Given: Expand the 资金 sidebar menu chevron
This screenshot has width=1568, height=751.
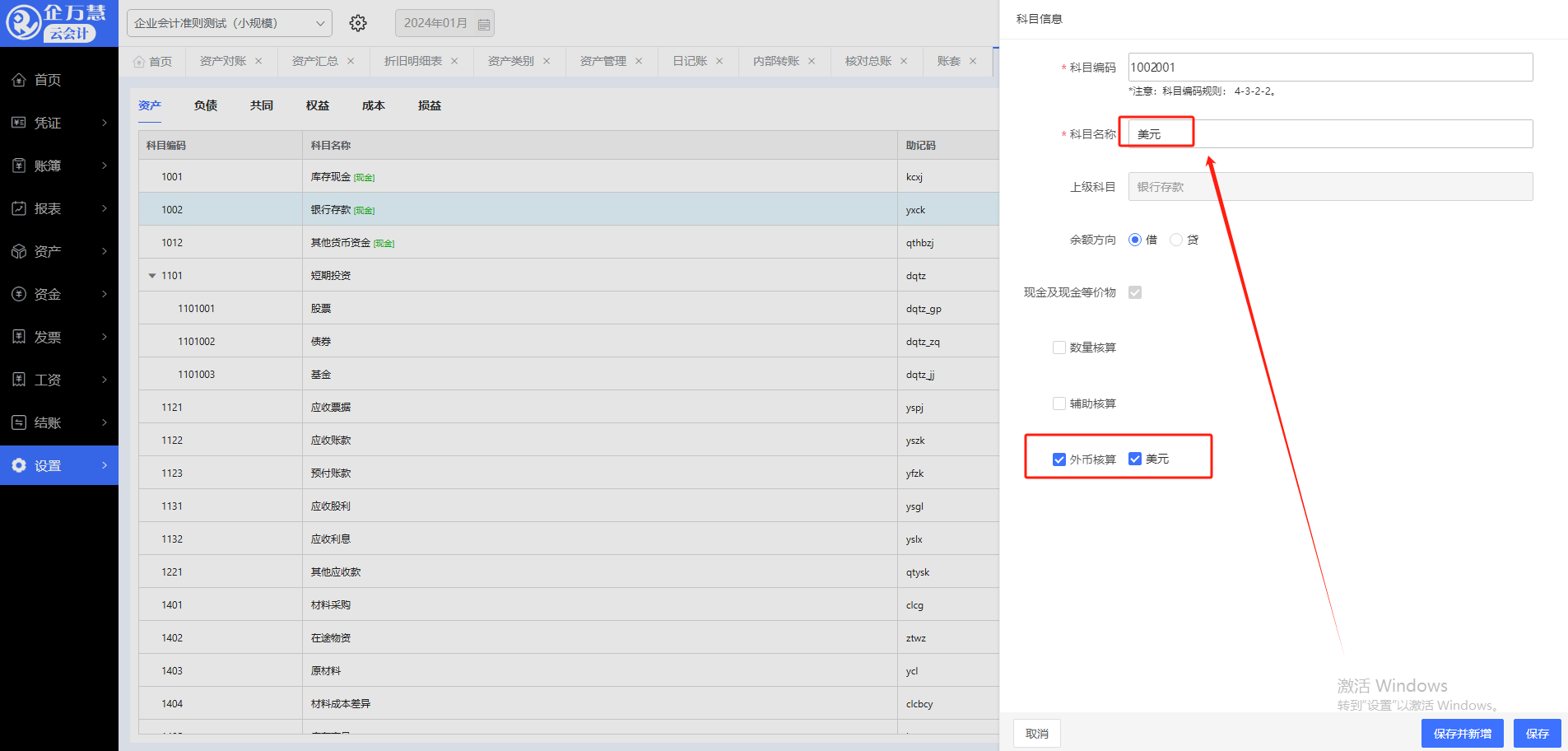Looking at the screenshot, I should pyautogui.click(x=105, y=294).
